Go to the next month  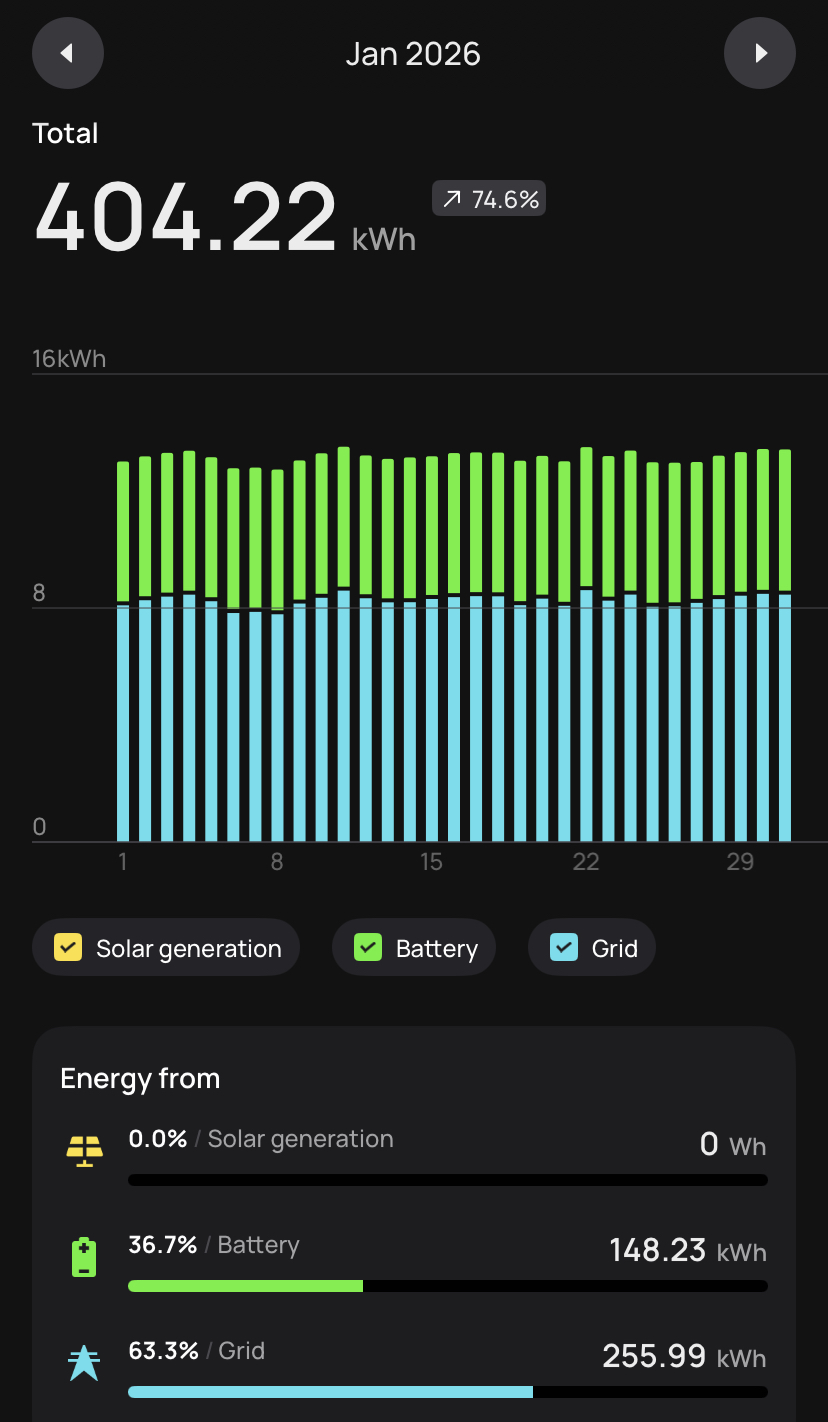(x=760, y=53)
